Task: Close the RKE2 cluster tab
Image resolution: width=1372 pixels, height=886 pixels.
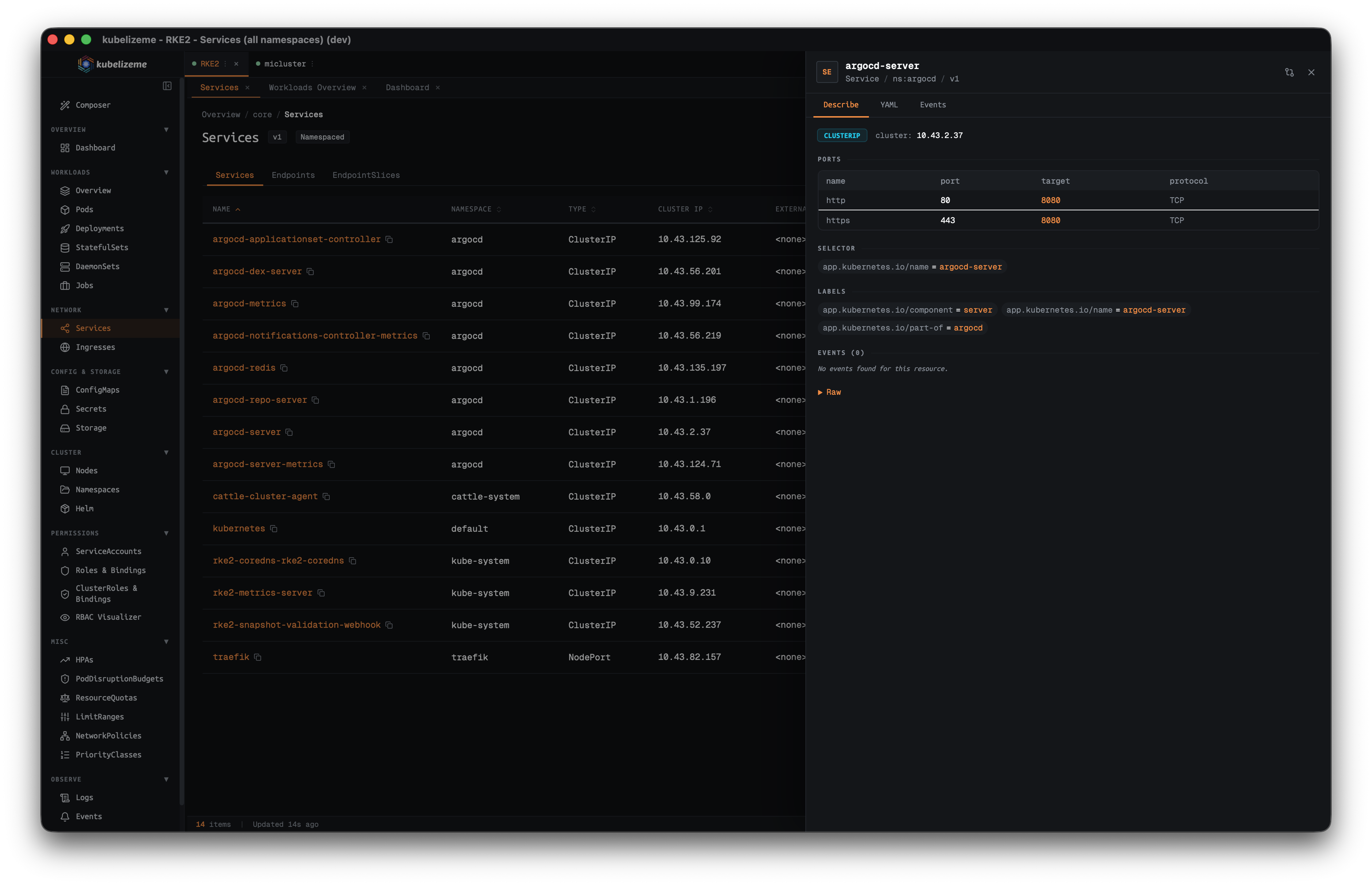Action: click(236, 64)
